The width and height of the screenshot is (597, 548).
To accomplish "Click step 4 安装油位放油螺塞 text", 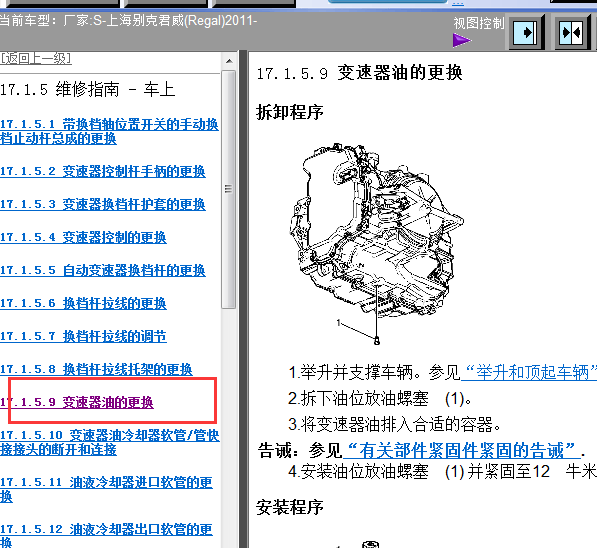I will pos(442,472).
